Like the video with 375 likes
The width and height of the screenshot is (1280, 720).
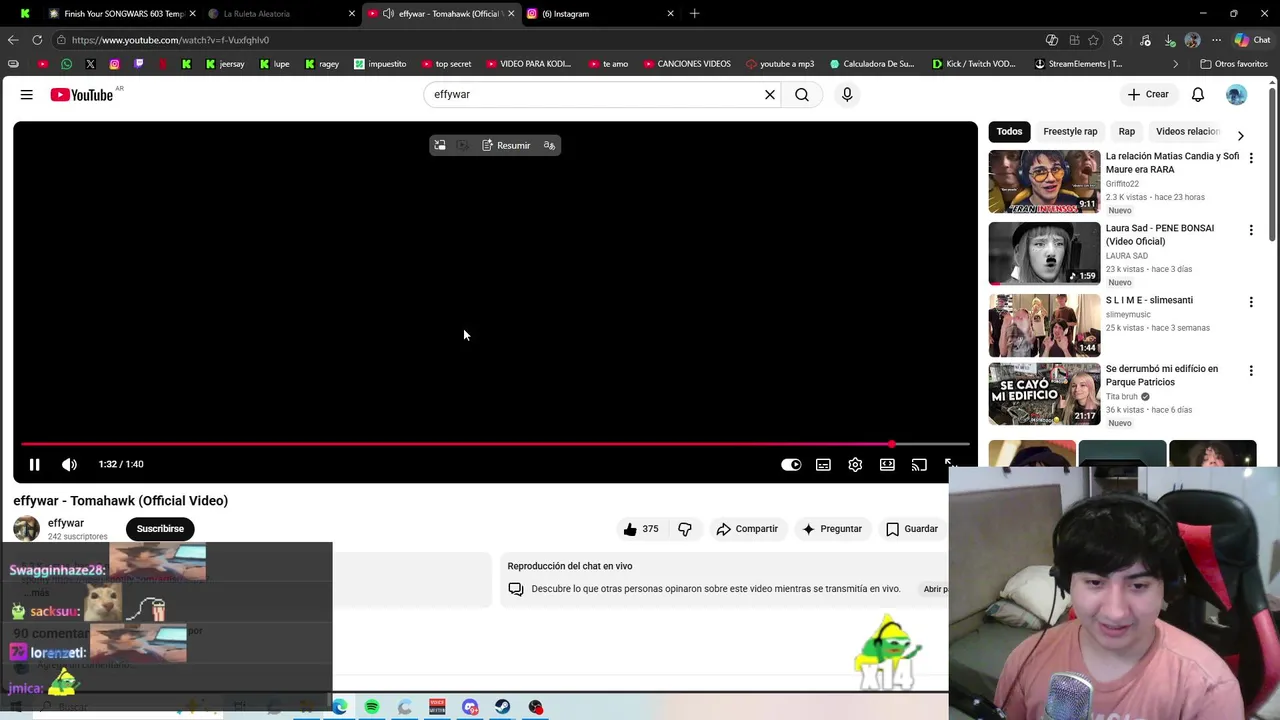641,529
